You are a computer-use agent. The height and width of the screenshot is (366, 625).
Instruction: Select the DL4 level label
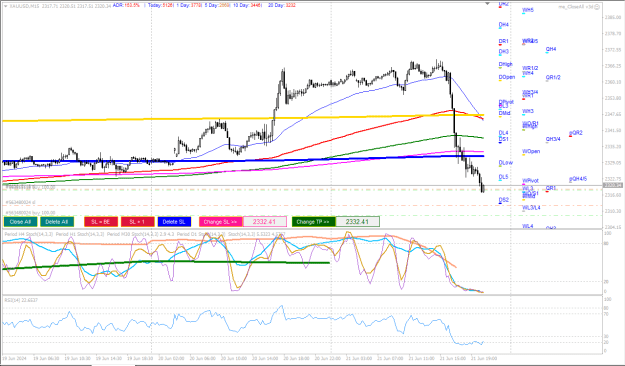pos(503,133)
